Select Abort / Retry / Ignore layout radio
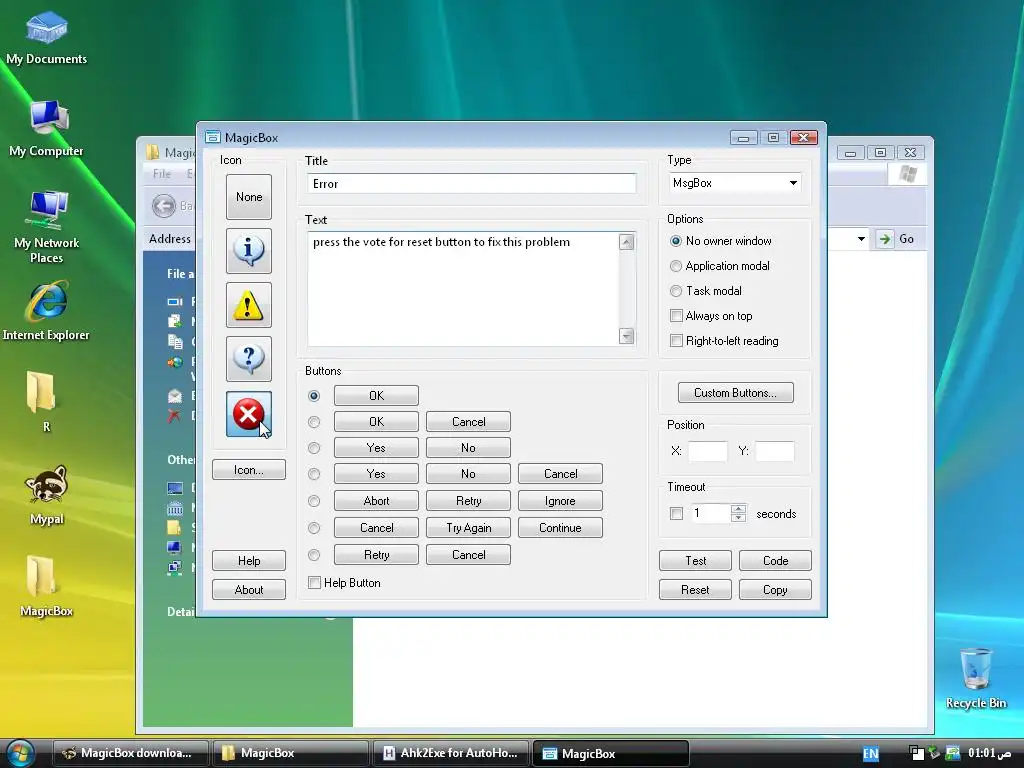 [314, 501]
